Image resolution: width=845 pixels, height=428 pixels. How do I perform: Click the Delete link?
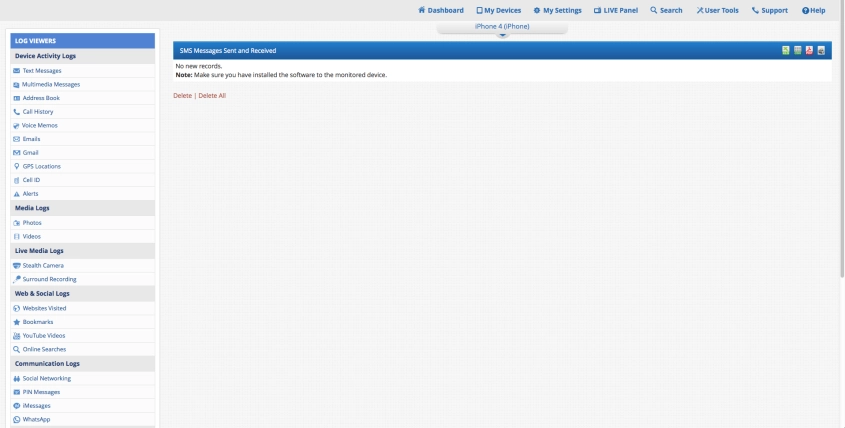click(x=182, y=95)
